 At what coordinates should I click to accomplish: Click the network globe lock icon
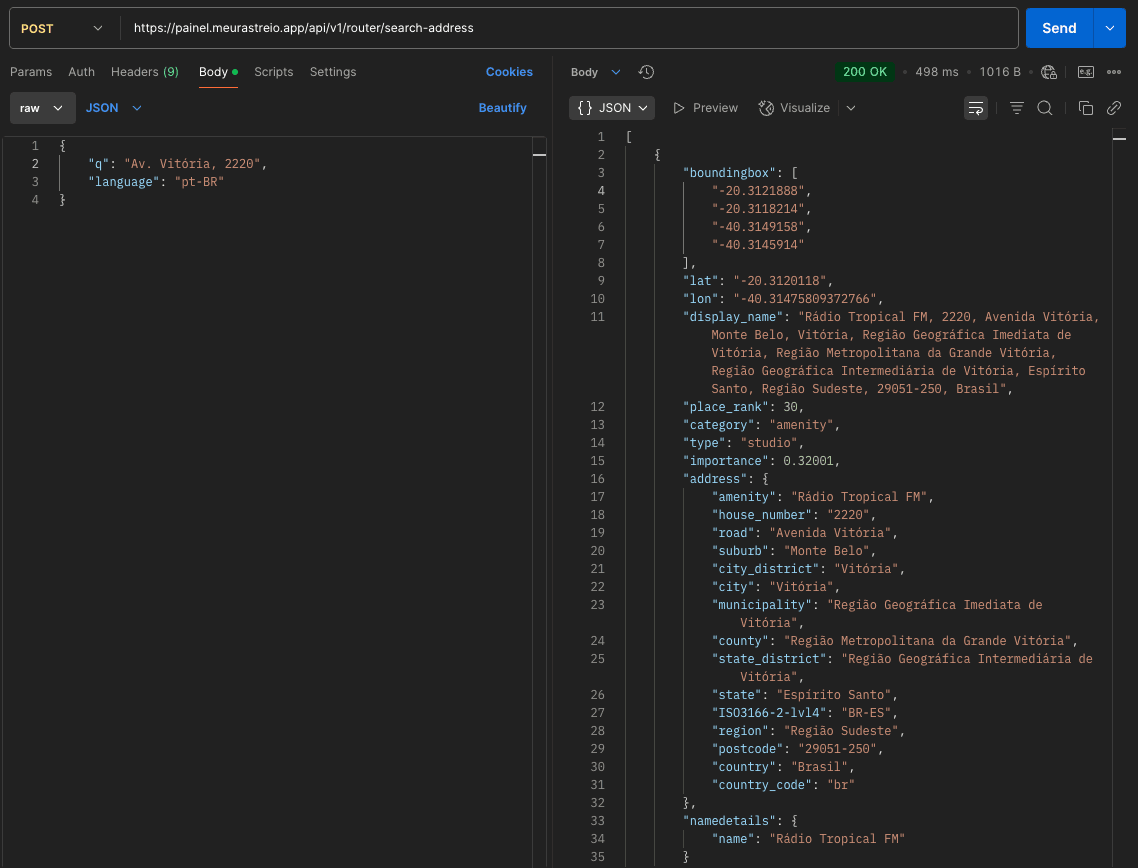pyautogui.click(x=1049, y=72)
